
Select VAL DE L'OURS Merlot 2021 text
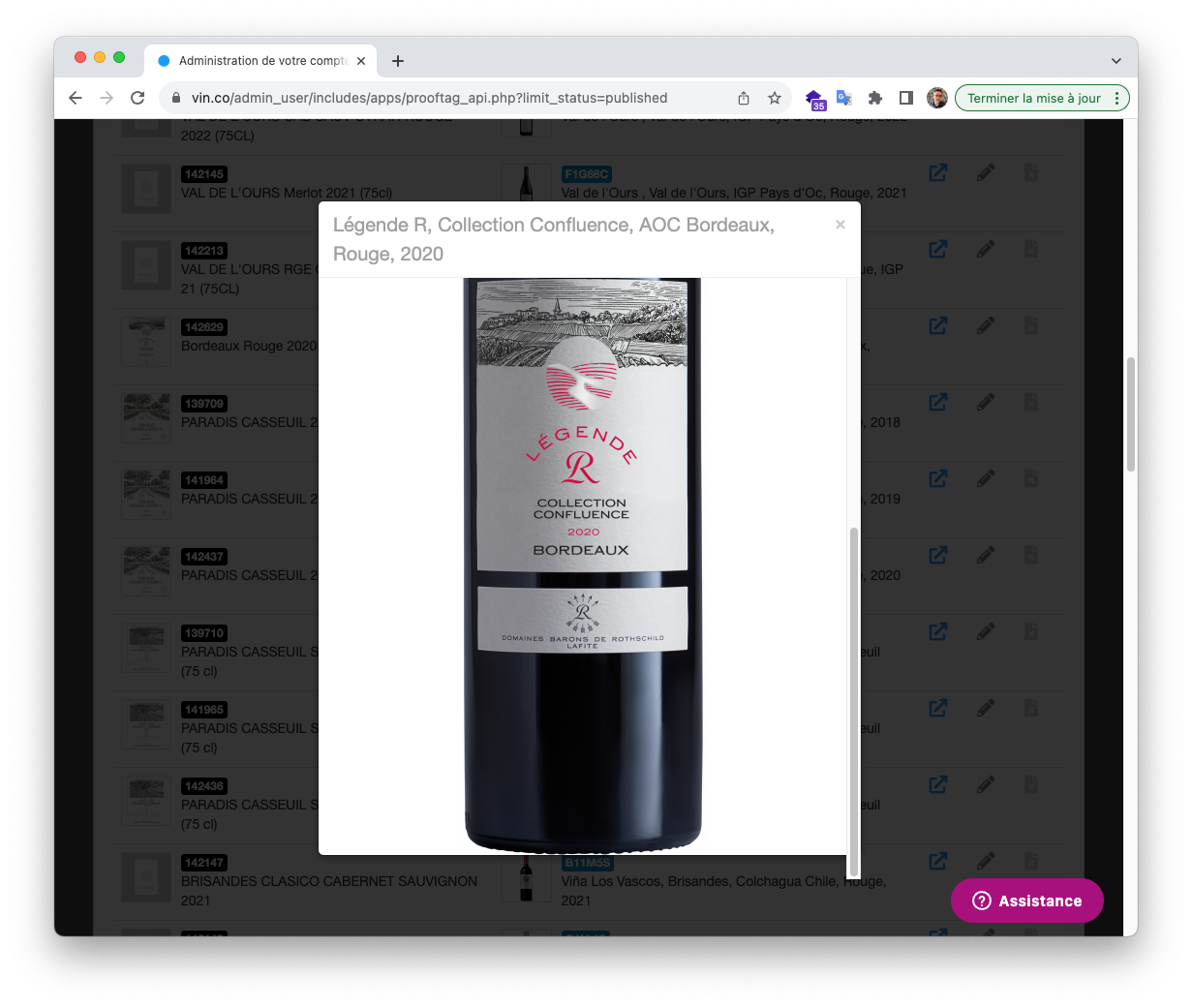(287, 193)
